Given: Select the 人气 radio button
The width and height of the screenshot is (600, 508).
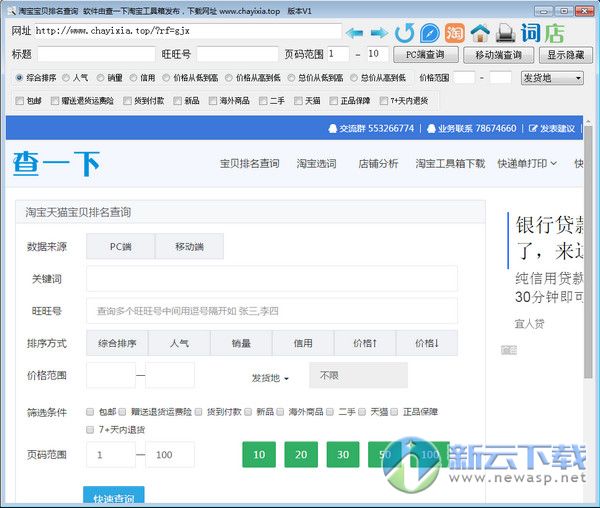Looking at the screenshot, I should pos(66,78).
